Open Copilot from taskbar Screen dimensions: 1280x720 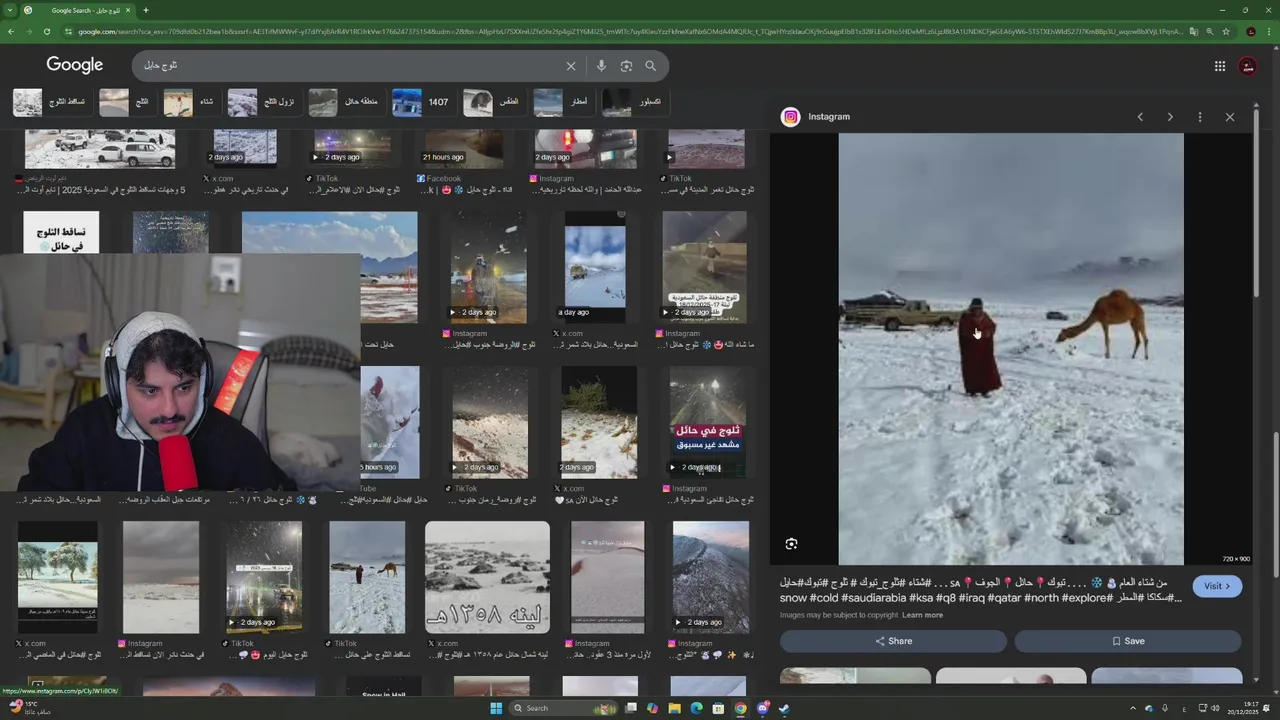653,708
